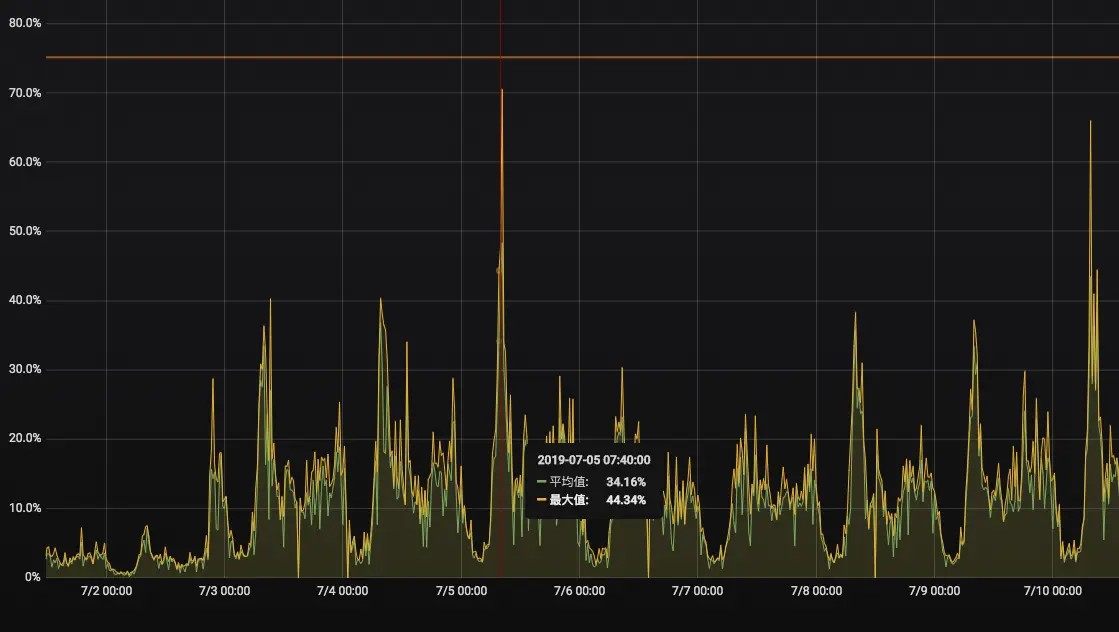The height and width of the screenshot is (632, 1119).
Task: Click the 50.0% y-axis label
Action: (x=25, y=231)
